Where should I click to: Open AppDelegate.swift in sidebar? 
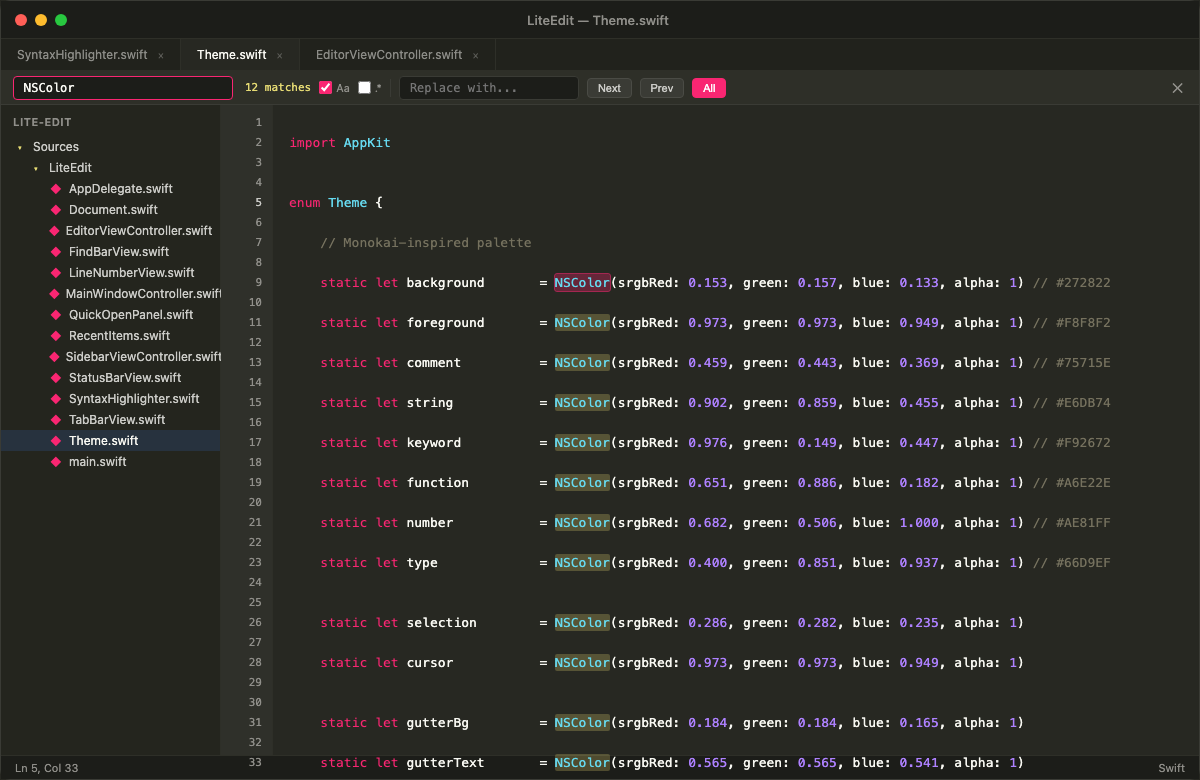121,188
